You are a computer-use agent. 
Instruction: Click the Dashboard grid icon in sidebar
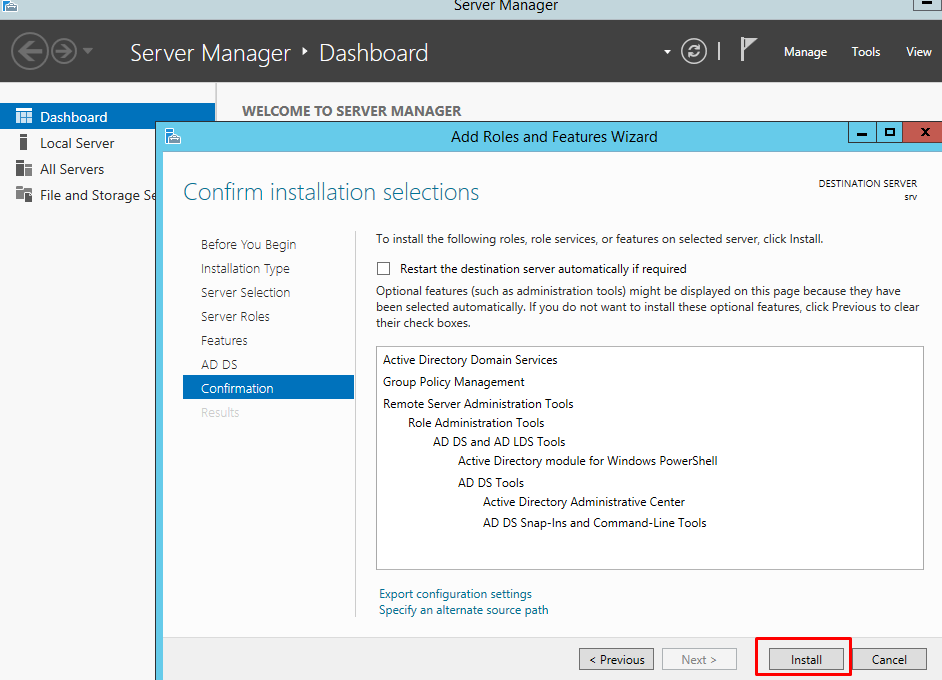pos(24,116)
